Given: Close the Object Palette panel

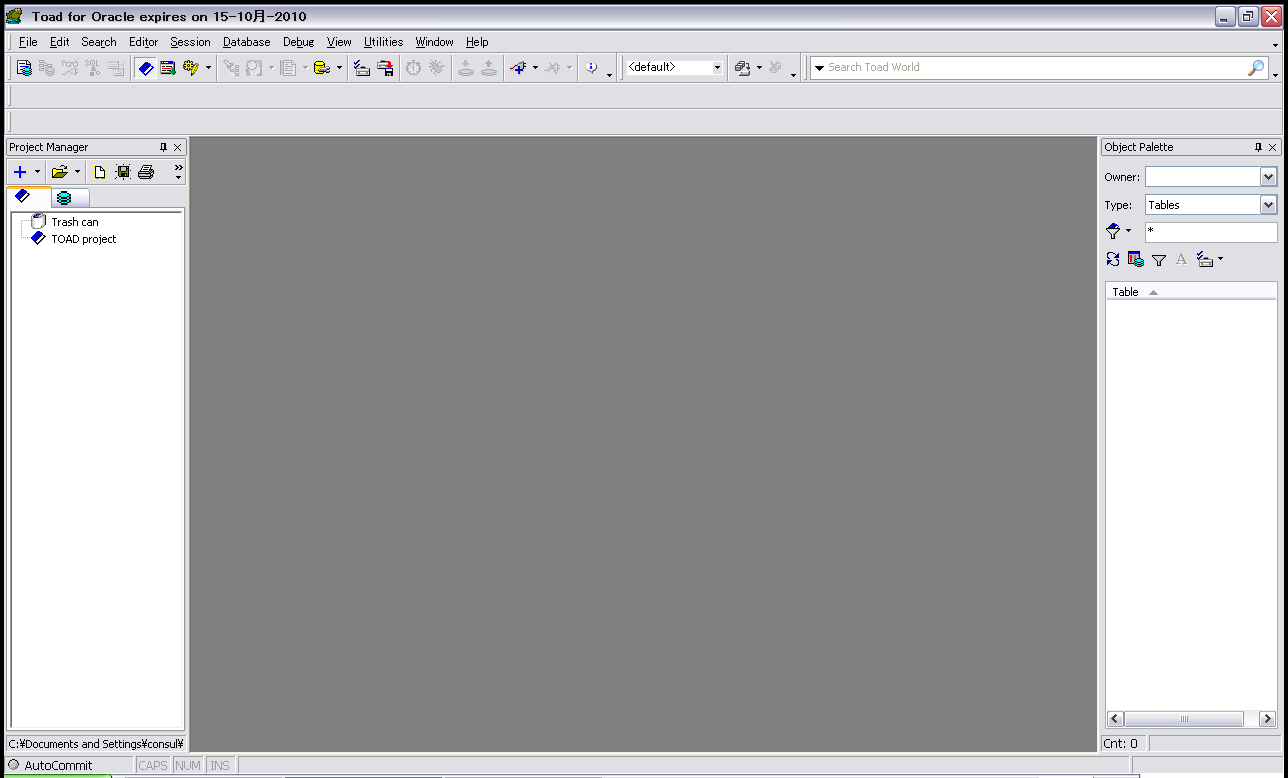Looking at the screenshot, I should coord(1273,147).
